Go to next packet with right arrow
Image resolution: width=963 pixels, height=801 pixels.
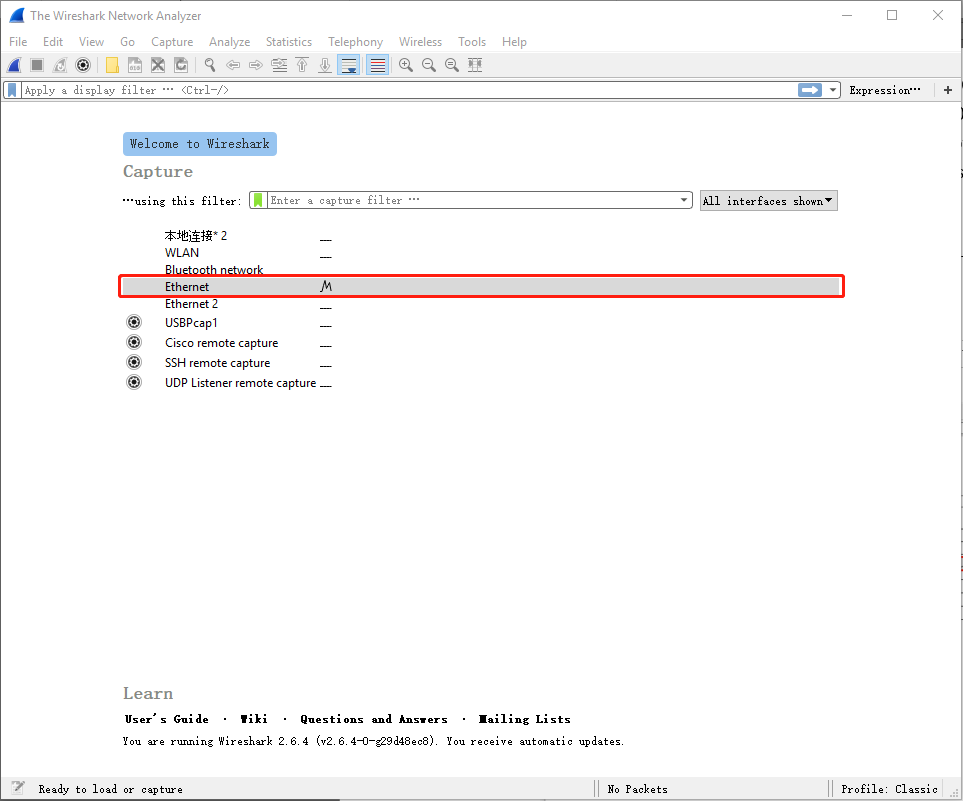tap(255, 65)
